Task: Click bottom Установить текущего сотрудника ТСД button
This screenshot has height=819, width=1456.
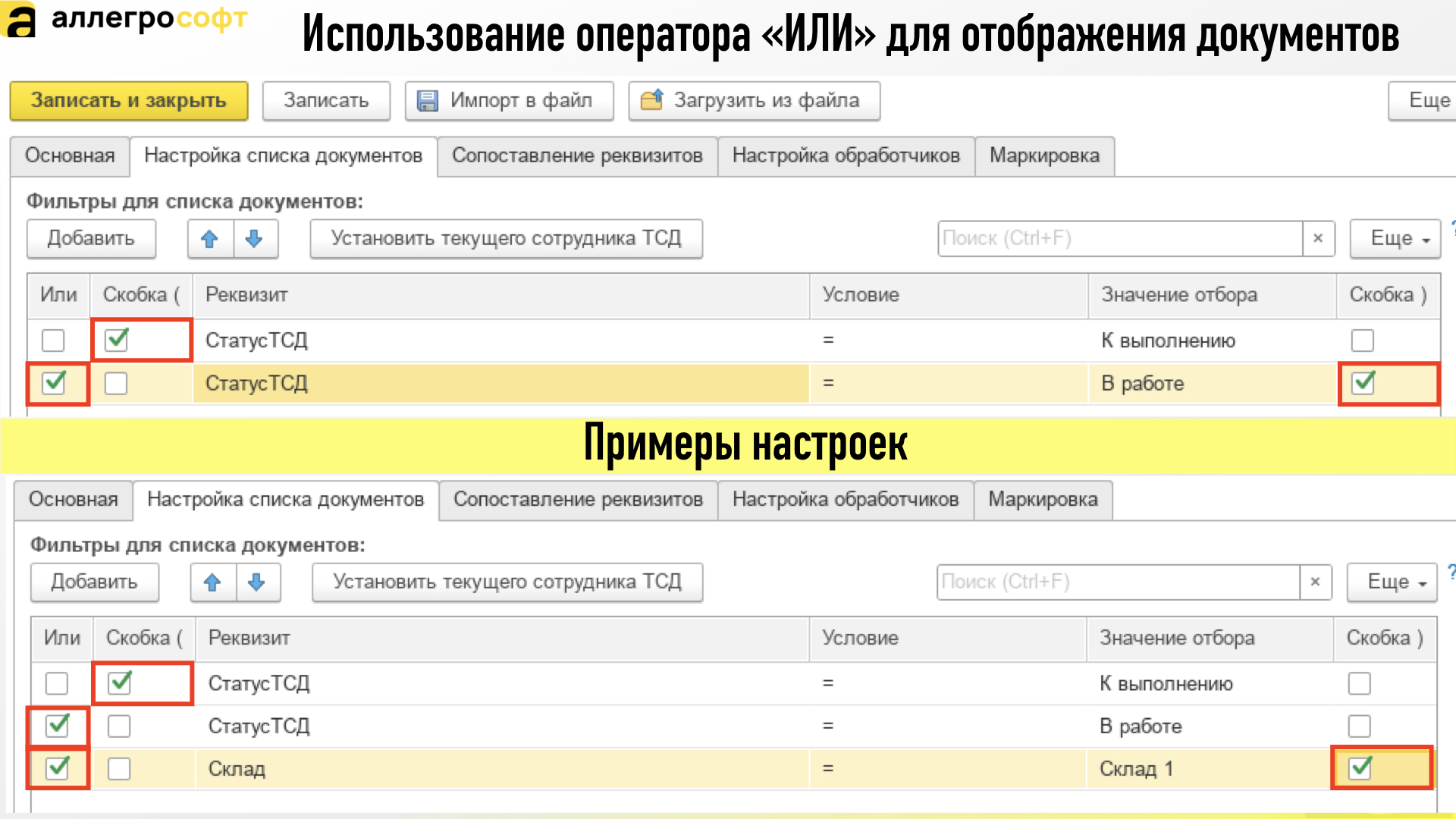Action: [507, 582]
